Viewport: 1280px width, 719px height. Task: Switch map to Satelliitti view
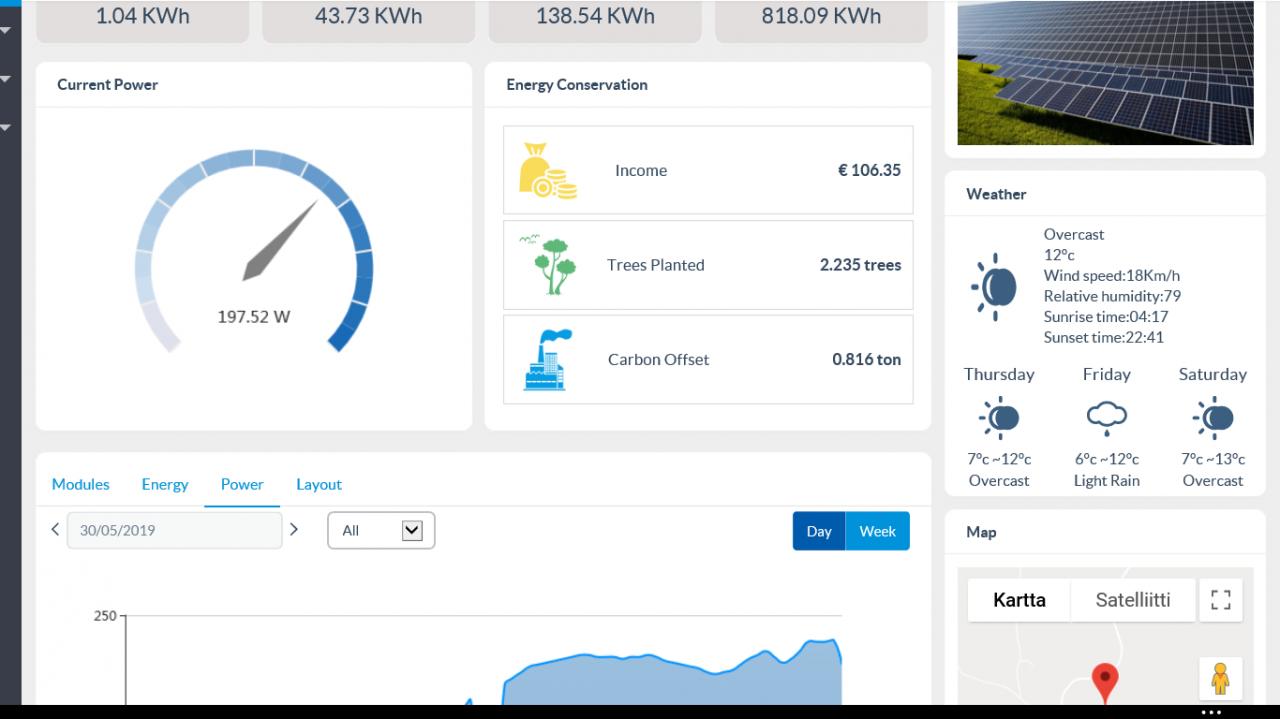click(1133, 600)
